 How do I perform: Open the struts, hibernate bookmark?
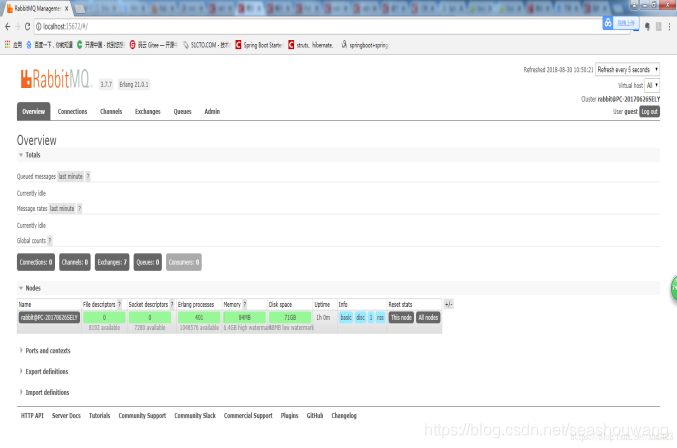311,44
